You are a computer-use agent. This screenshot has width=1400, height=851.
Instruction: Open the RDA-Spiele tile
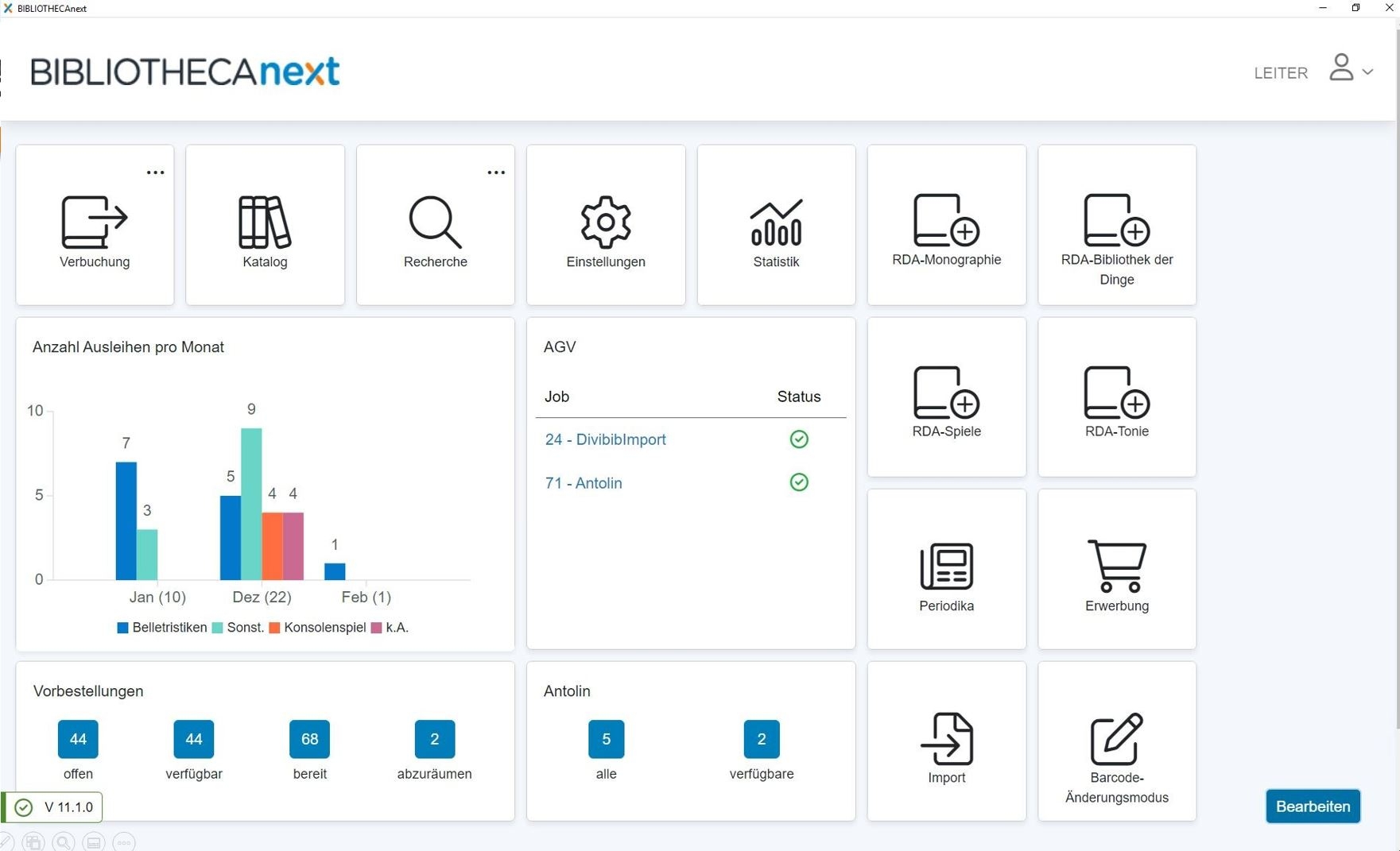[x=946, y=397]
